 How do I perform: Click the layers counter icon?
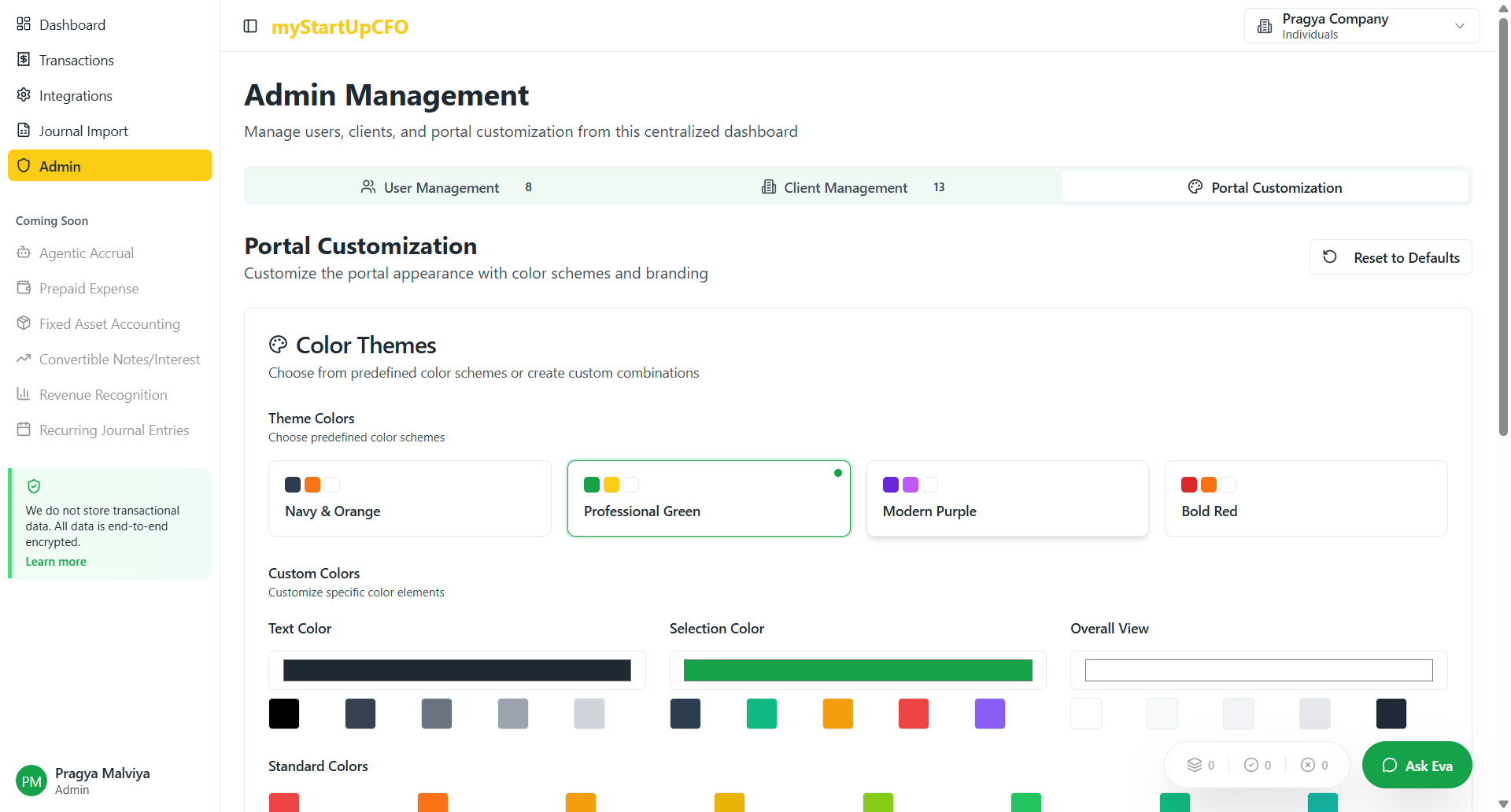1195,765
